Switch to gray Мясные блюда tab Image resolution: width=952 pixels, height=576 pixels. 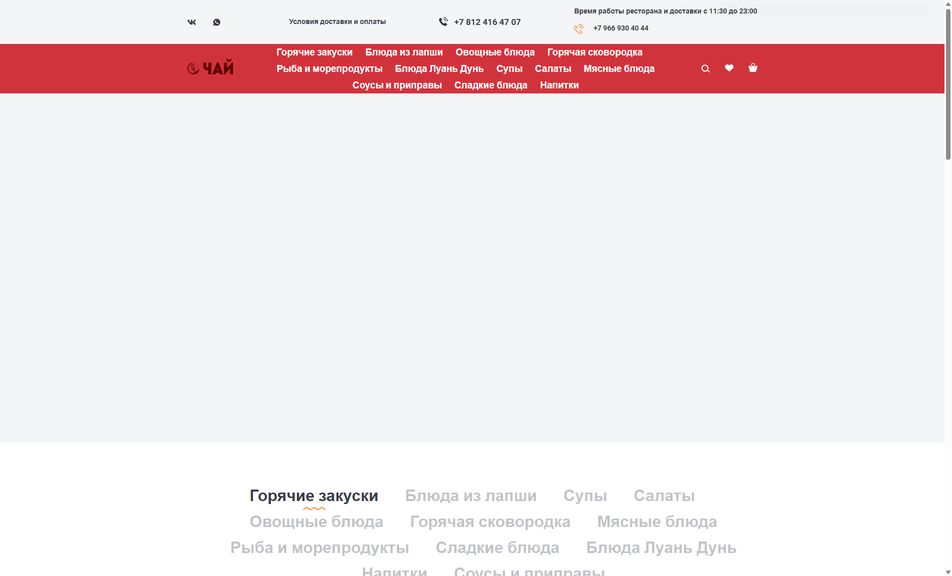657,522
